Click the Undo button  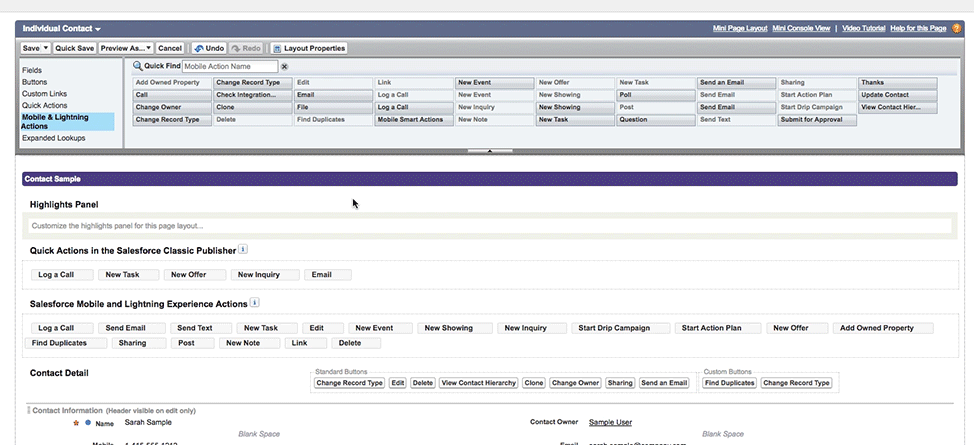tap(208, 48)
